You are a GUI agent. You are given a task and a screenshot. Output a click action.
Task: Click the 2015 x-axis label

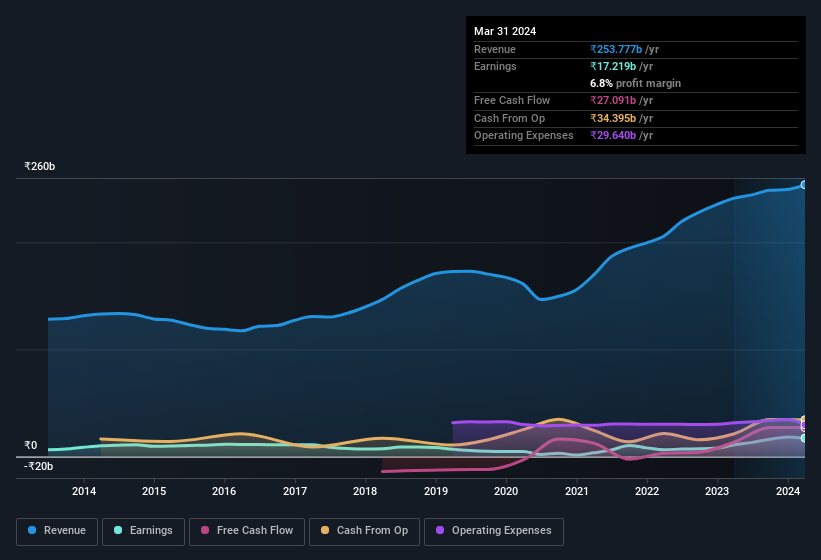154,491
